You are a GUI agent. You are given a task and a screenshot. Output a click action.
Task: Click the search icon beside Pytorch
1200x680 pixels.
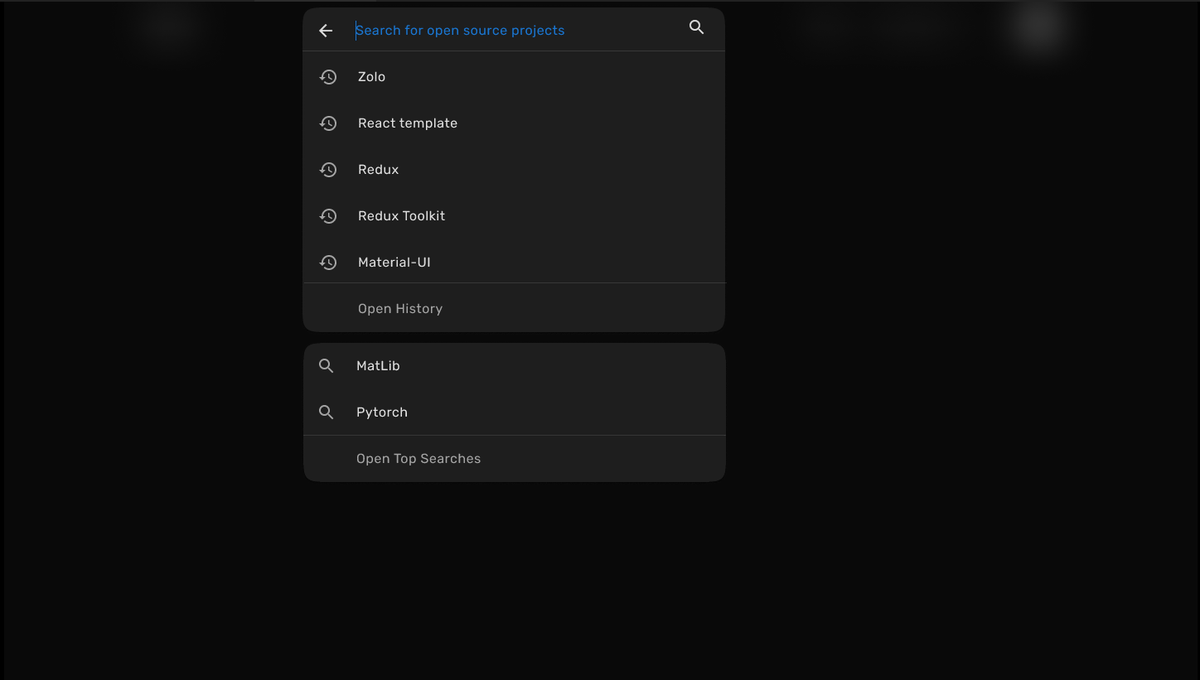tap(326, 412)
